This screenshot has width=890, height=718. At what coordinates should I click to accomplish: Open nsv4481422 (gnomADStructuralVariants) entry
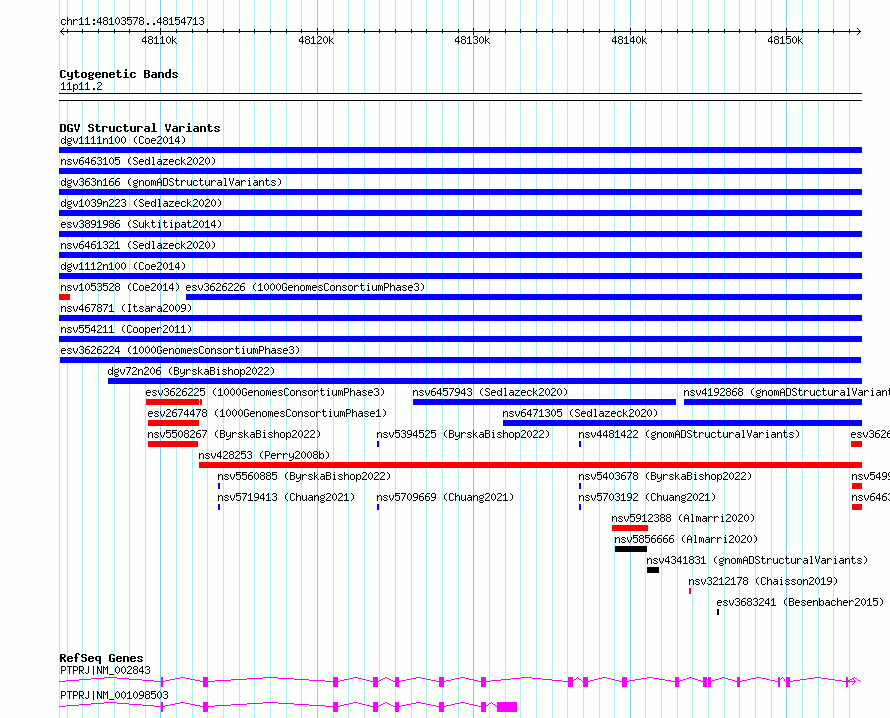click(x=689, y=434)
